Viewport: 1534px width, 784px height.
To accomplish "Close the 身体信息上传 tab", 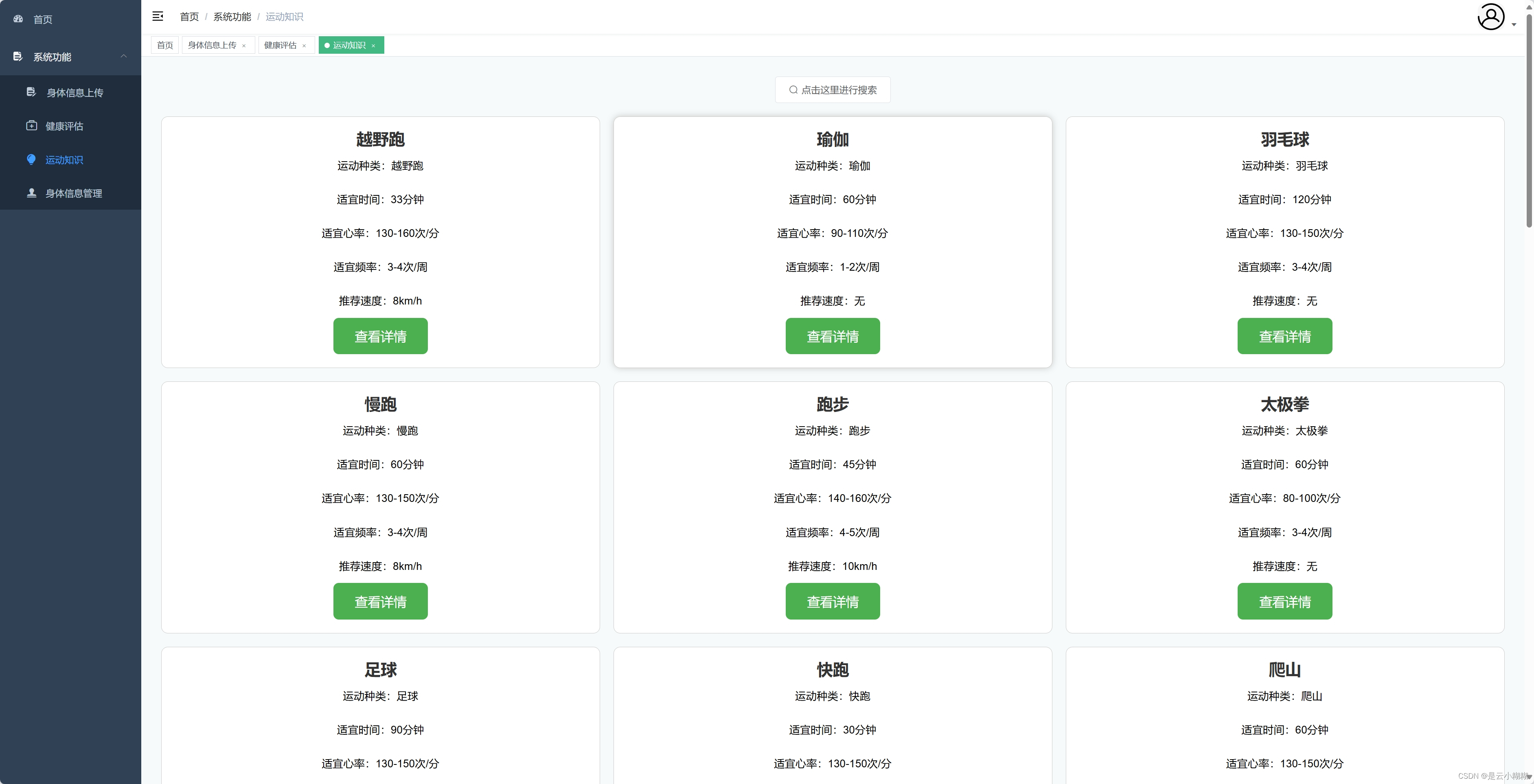I will click(244, 46).
